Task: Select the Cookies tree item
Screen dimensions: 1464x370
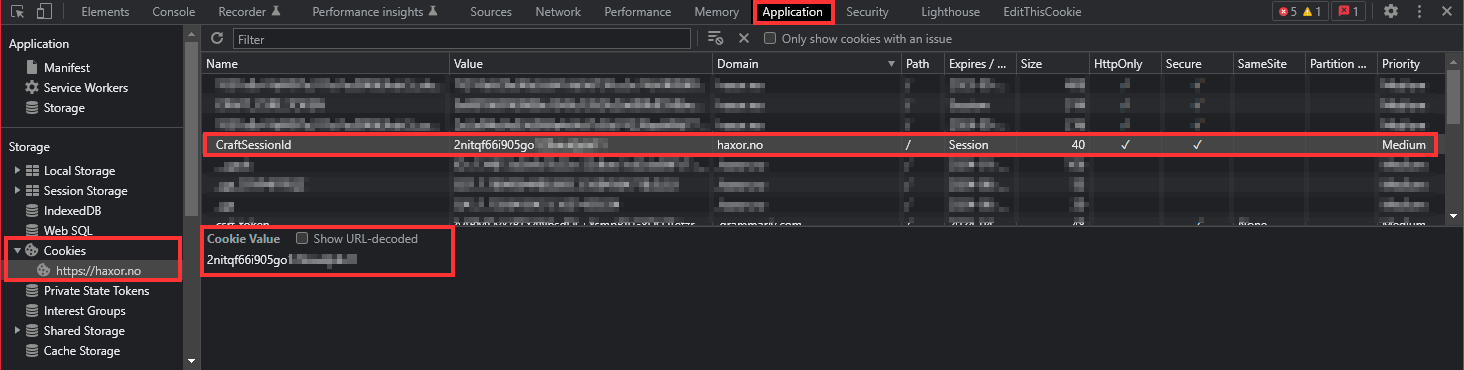Action: click(64, 251)
